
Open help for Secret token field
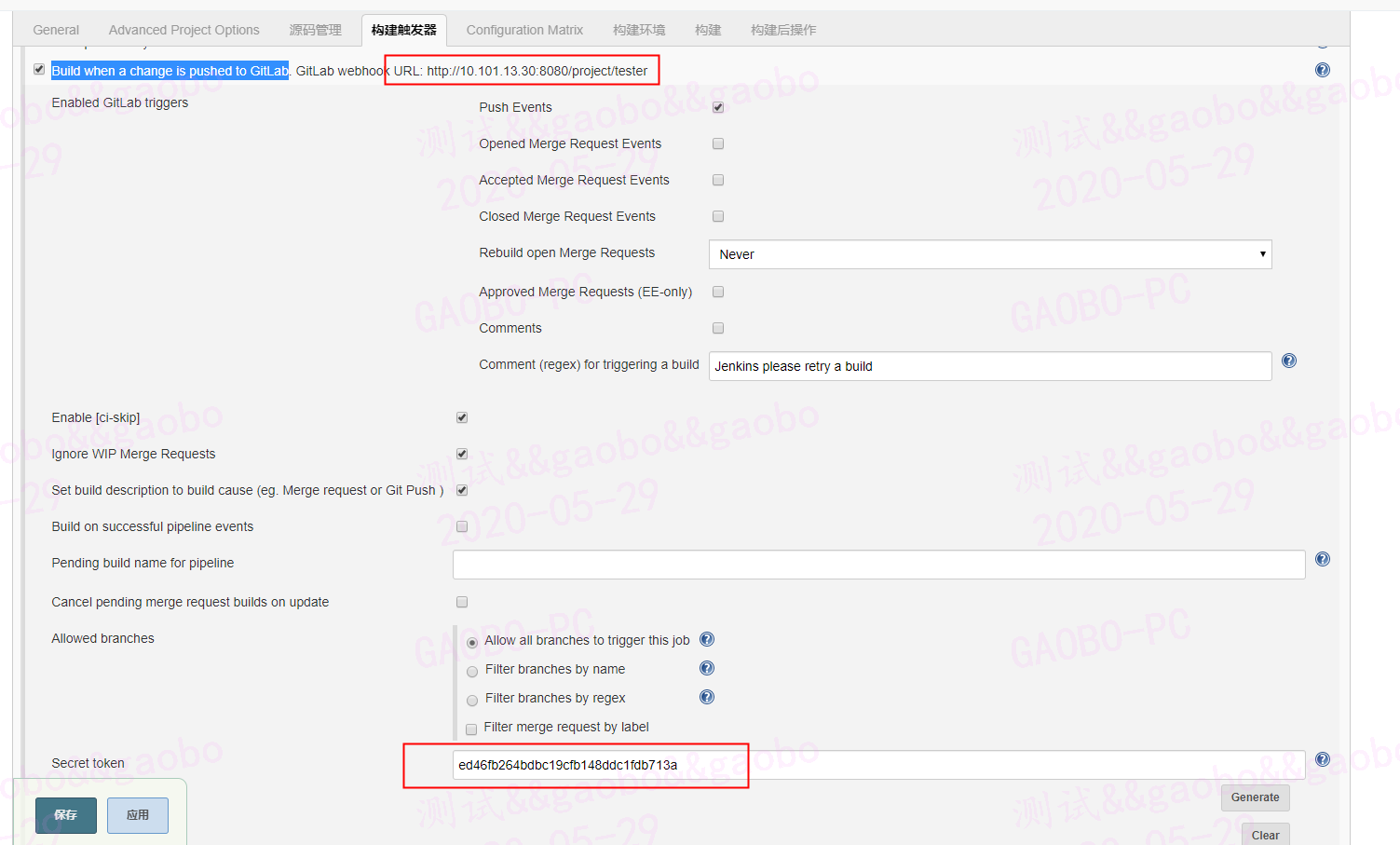pos(1322,759)
